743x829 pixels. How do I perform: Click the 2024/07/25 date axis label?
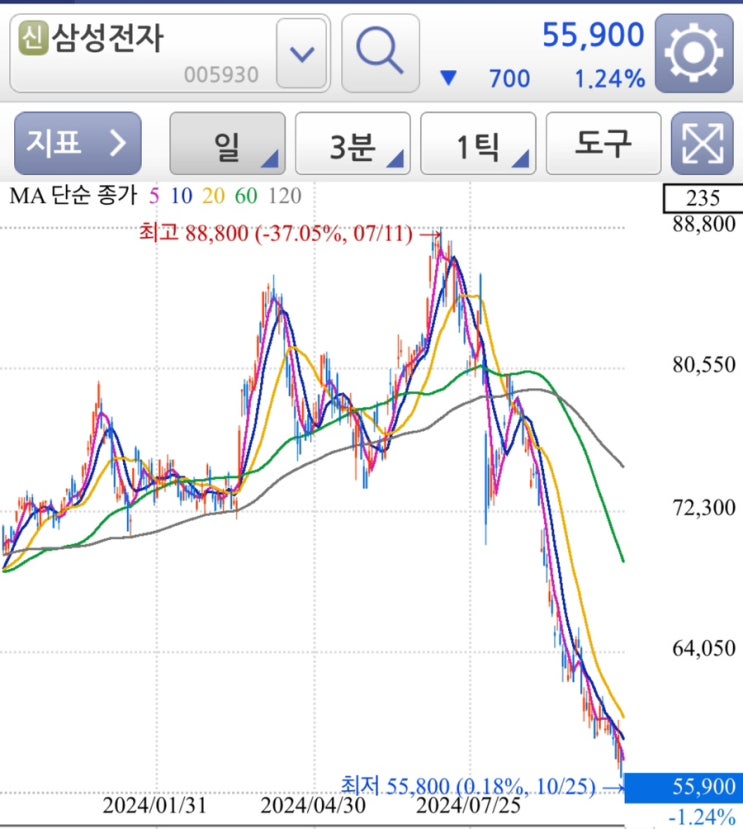(x=469, y=806)
